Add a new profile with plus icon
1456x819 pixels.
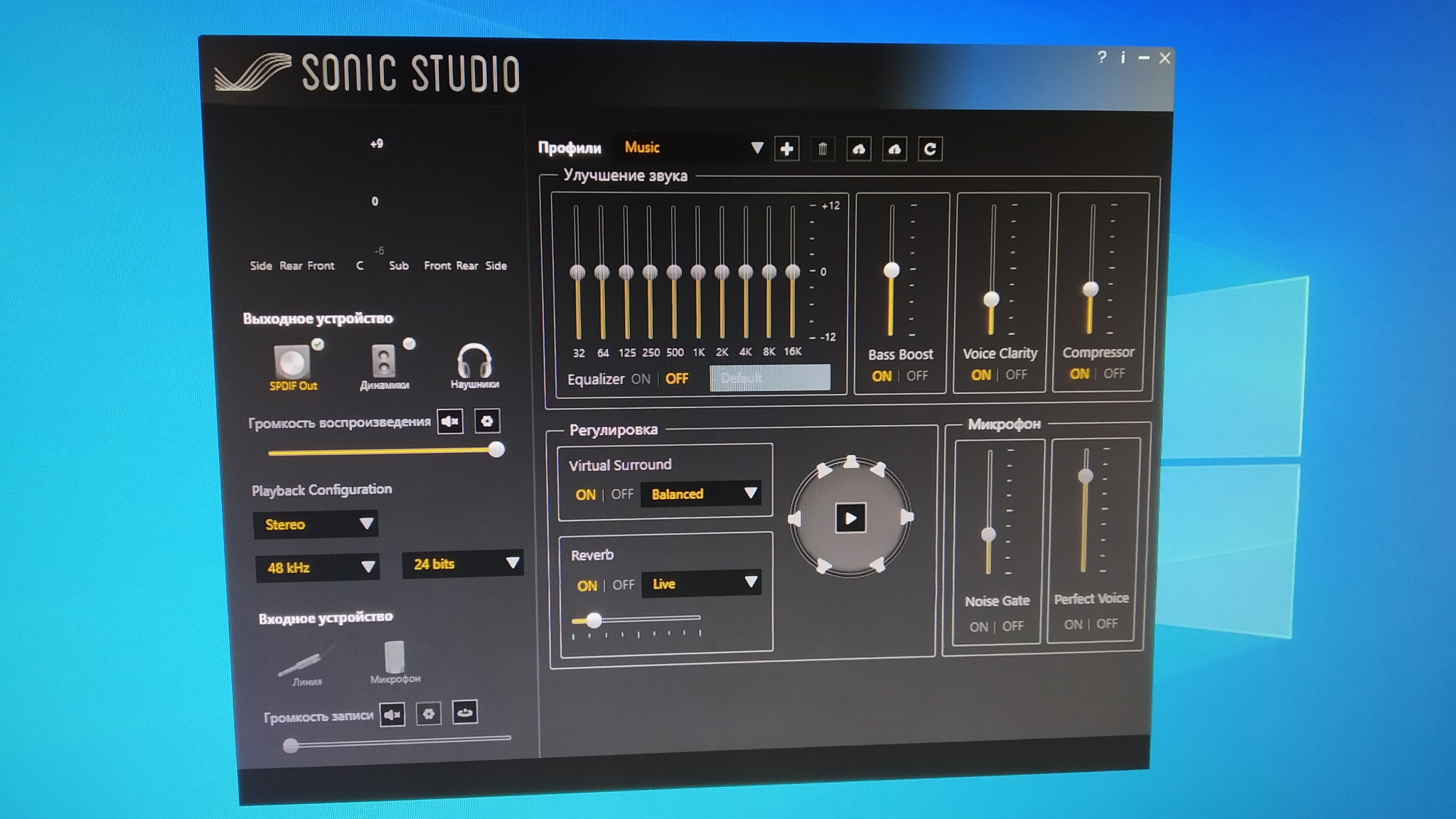pyautogui.click(x=786, y=149)
